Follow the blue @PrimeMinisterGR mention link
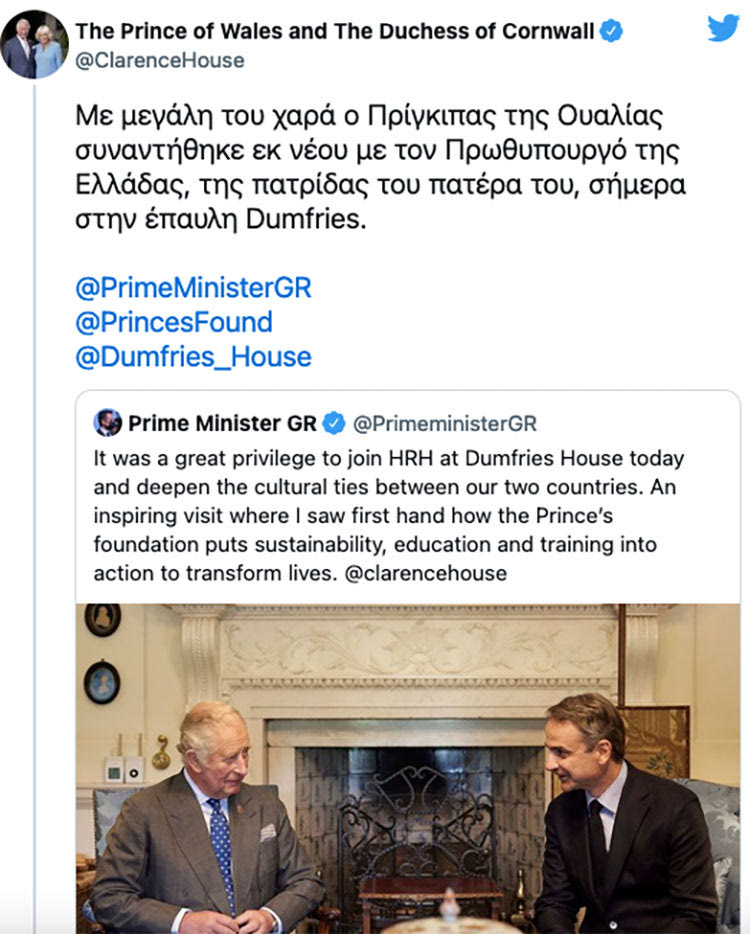 click(193, 288)
